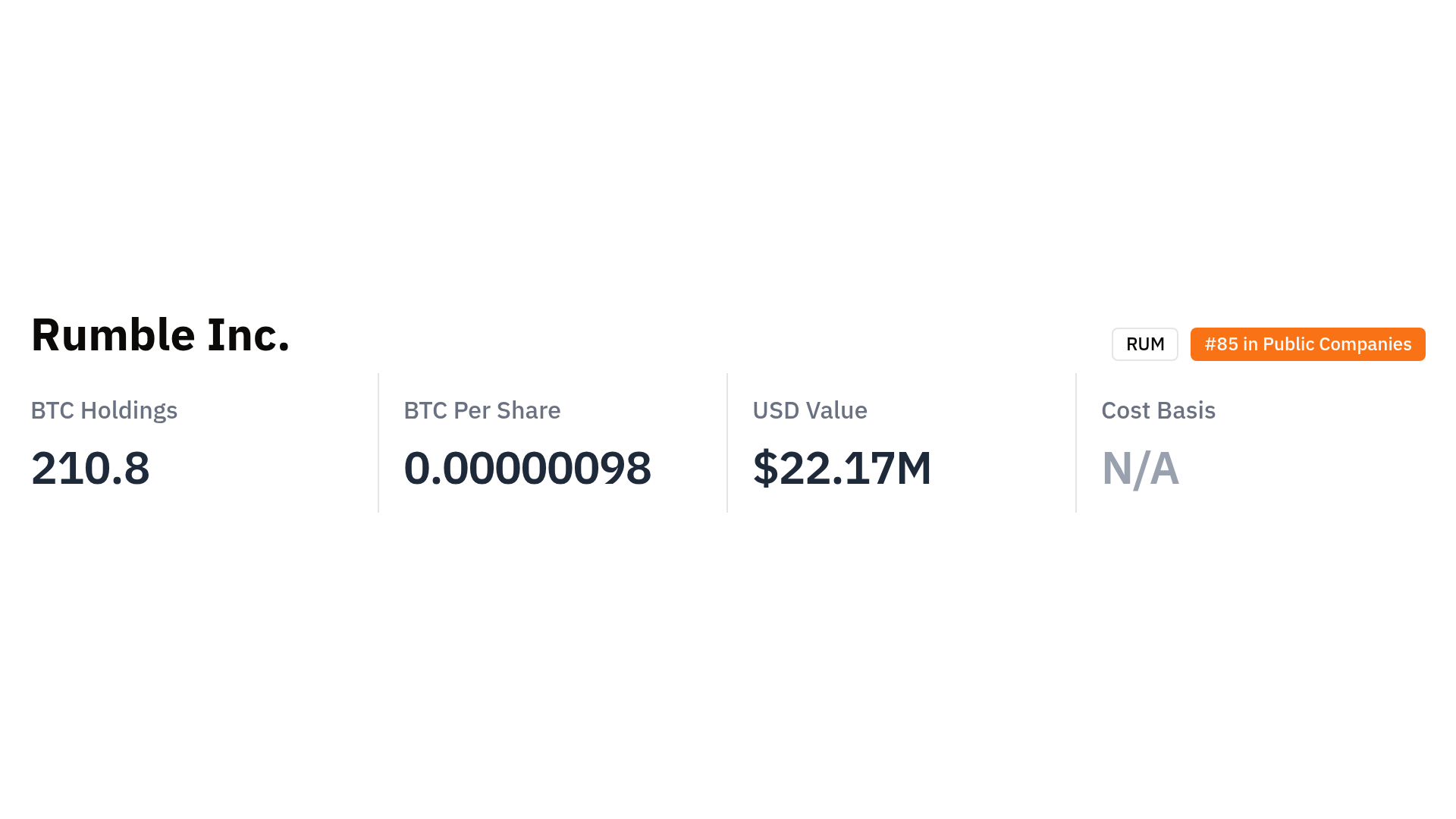1456x819 pixels.
Task: Click "USD" in the USD Value label
Action: point(776,410)
